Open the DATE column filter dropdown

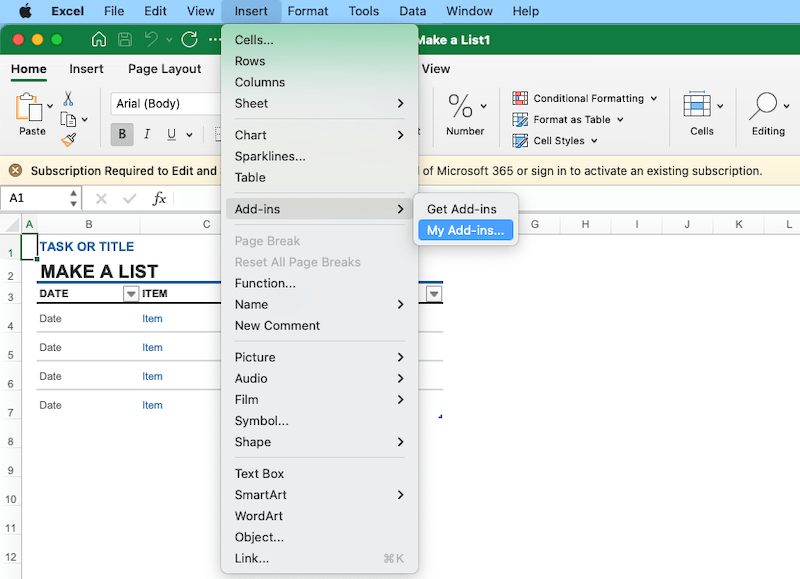click(131, 294)
